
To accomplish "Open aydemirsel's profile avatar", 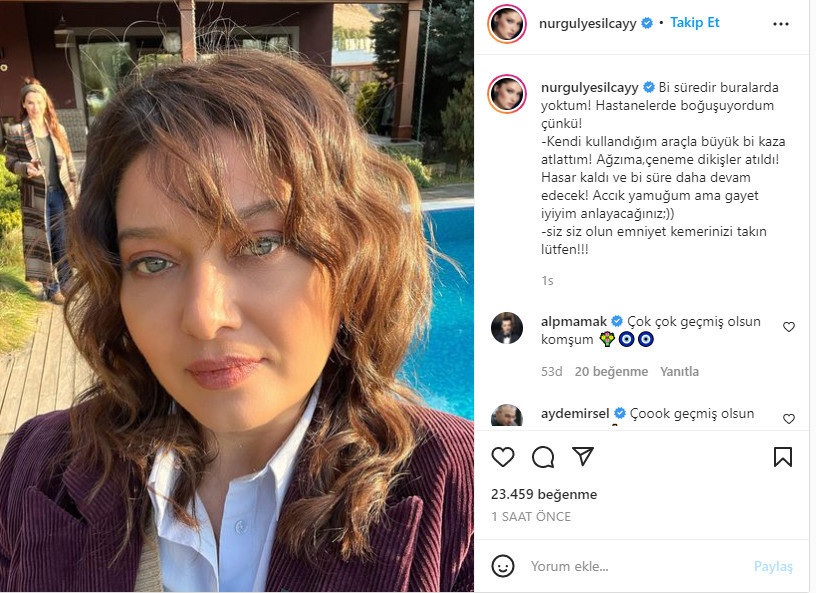I will point(508,414).
